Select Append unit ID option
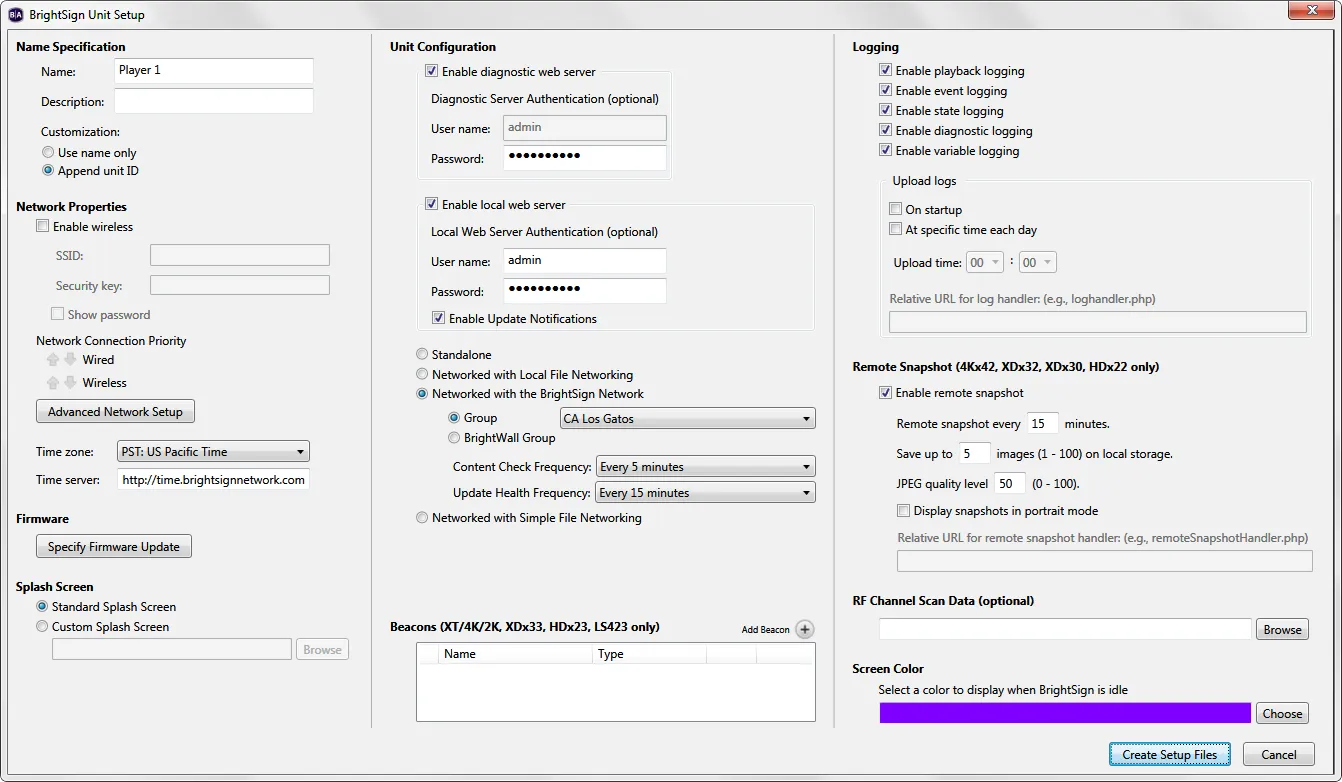 [x=48, y=171]
